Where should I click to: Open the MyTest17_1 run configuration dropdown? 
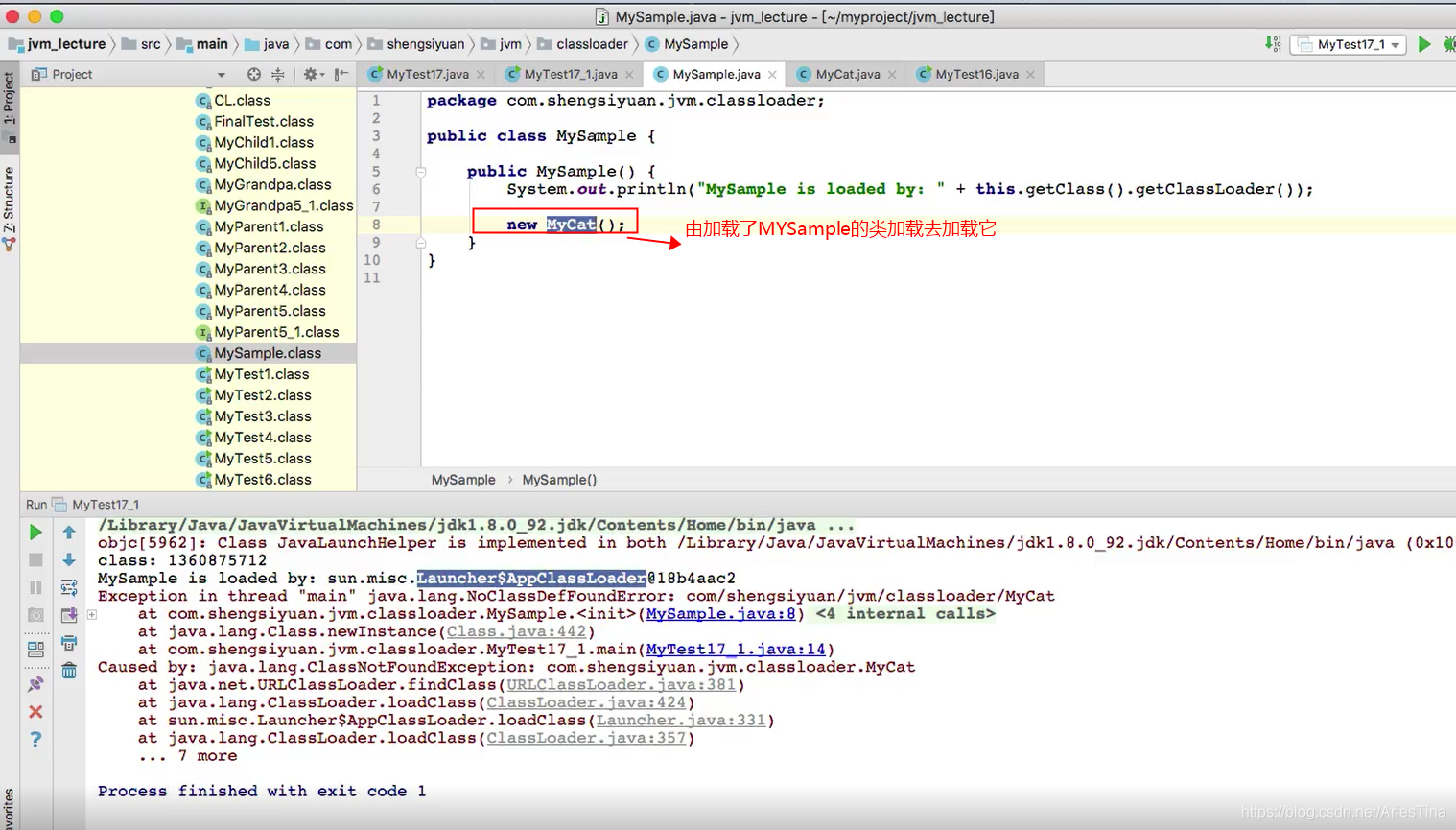click(x=1350, y=44)
